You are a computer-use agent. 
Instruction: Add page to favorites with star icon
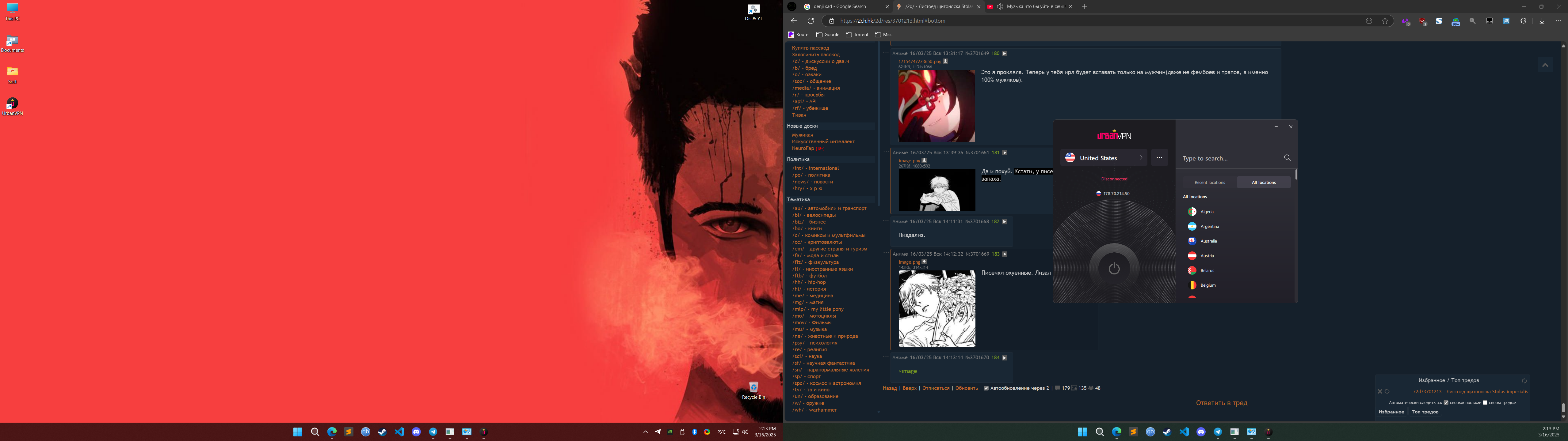(1385, 21)
